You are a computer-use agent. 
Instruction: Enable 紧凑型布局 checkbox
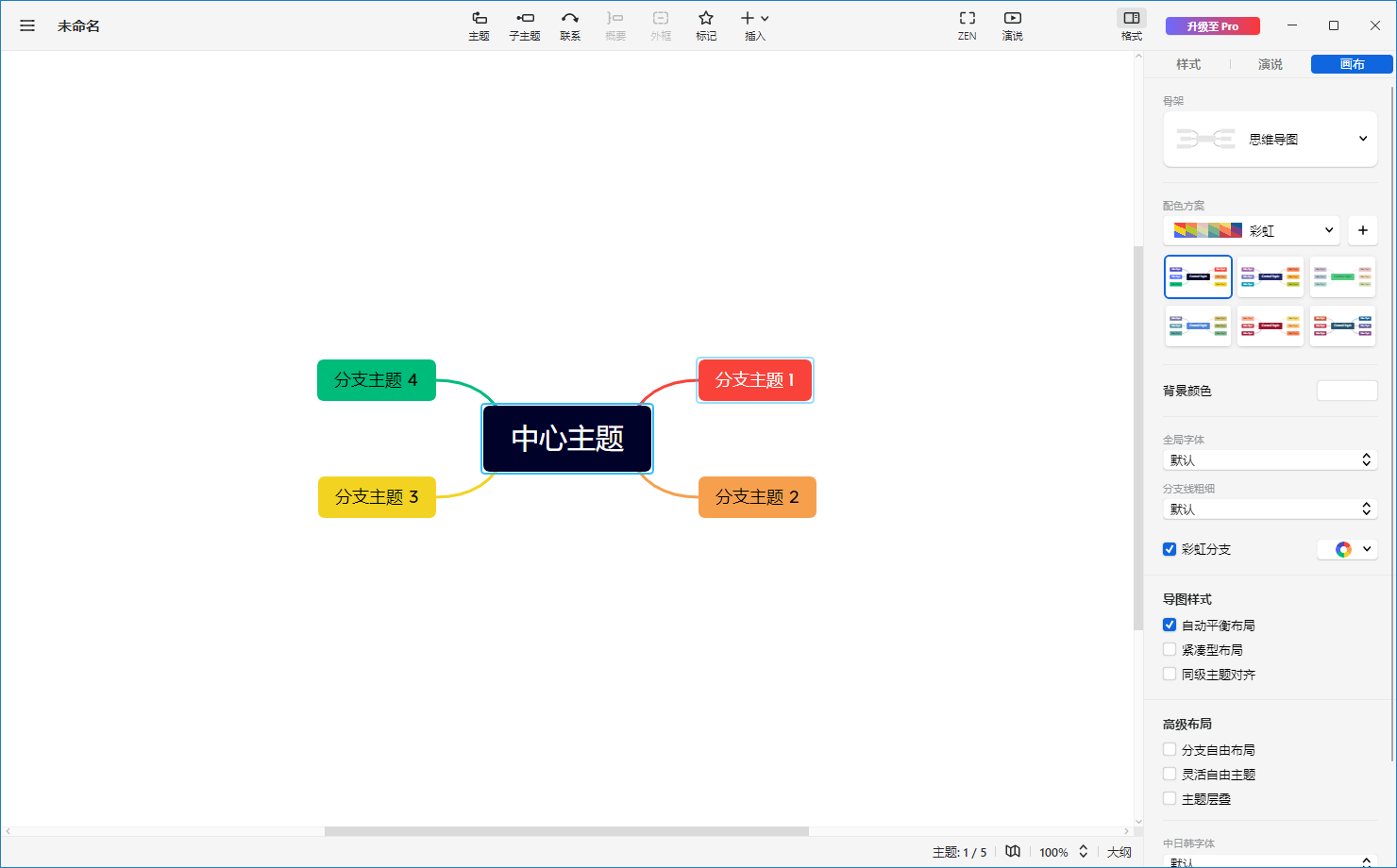click(x=1170, y=649)
